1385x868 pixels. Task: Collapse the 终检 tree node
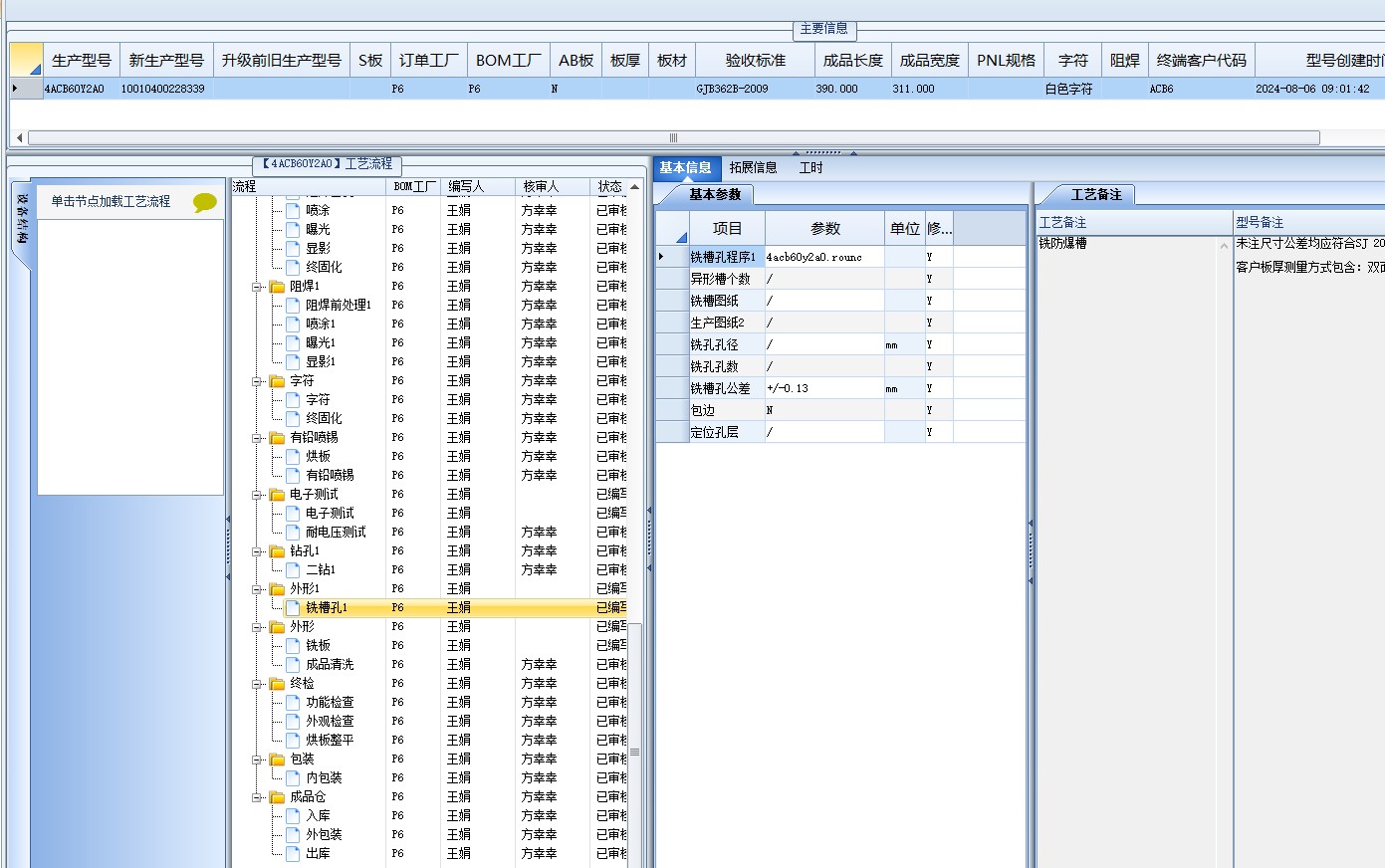[x=257, y=684]
